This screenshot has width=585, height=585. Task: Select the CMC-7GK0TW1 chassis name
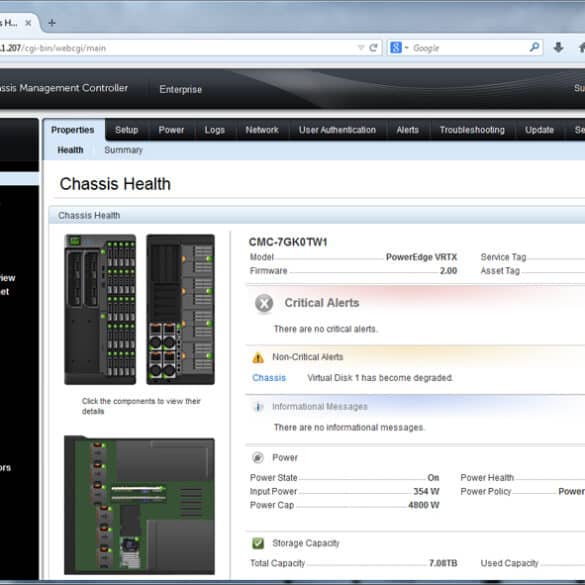pyautogui.click(x=288, y=242)
